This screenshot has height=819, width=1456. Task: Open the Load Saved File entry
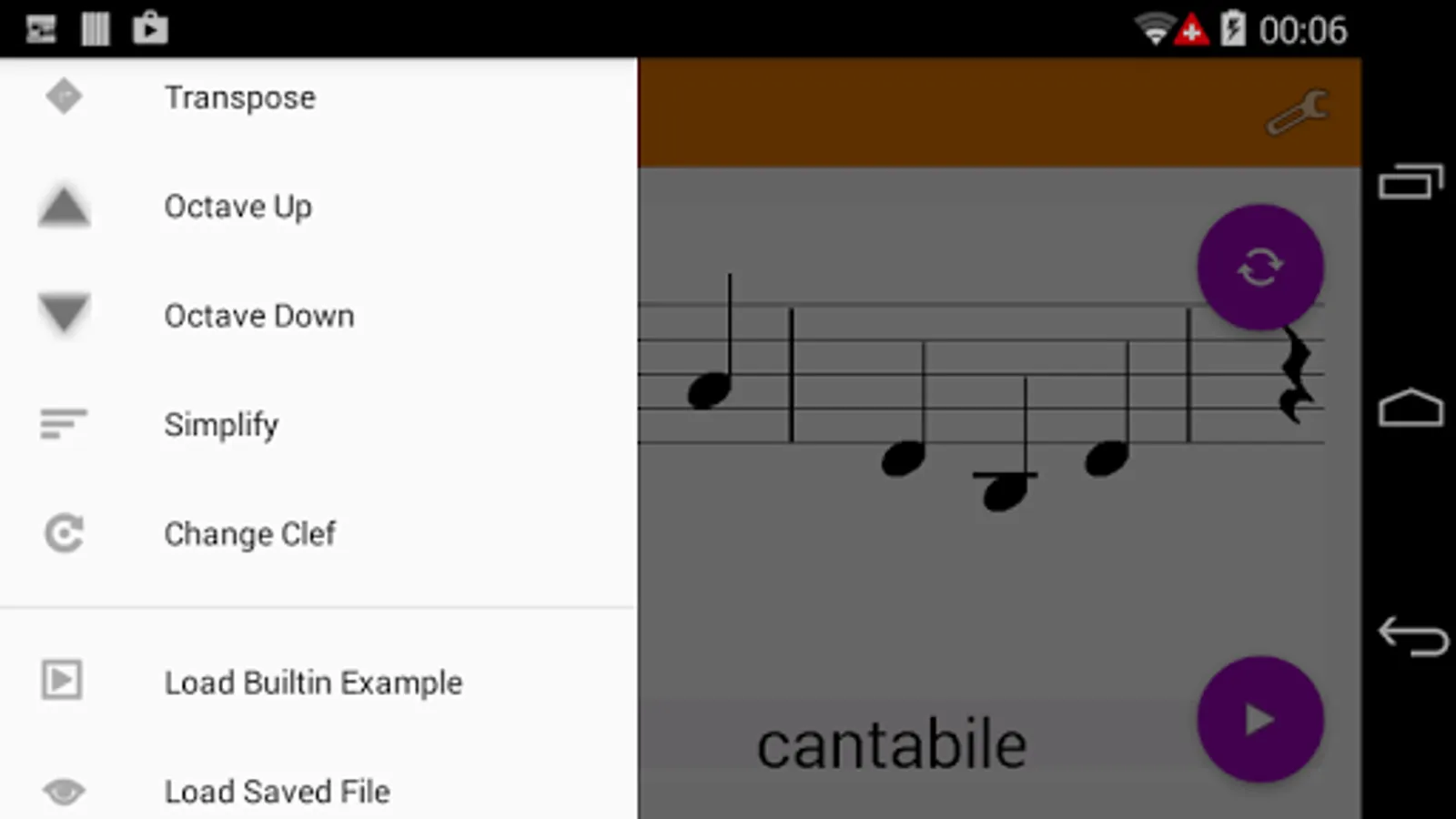click(278, 792)
